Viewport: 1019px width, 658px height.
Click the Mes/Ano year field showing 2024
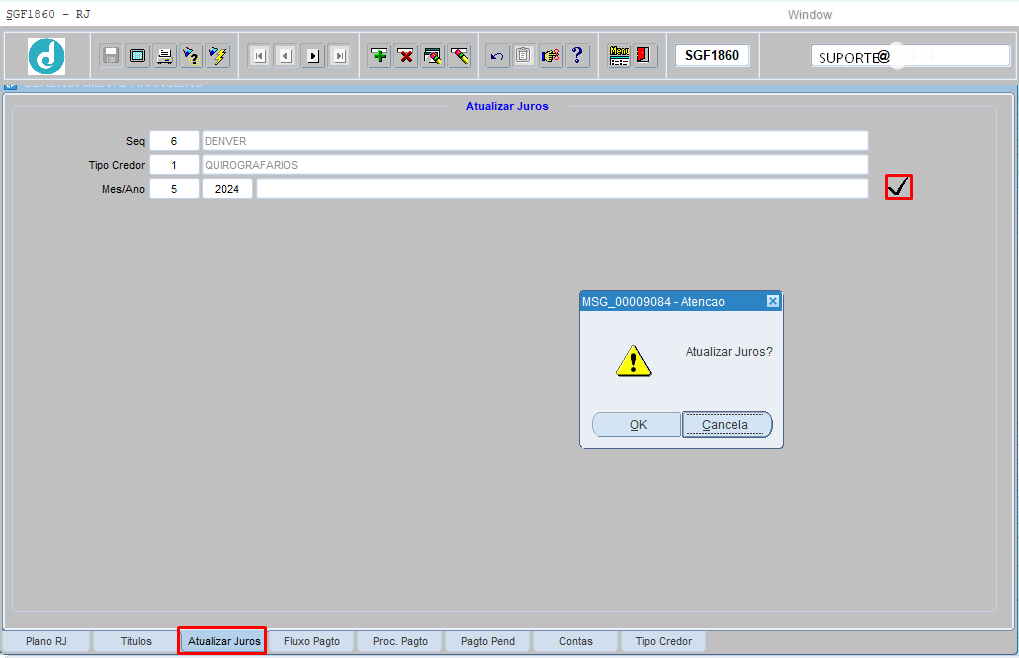(x=227, y=189)
